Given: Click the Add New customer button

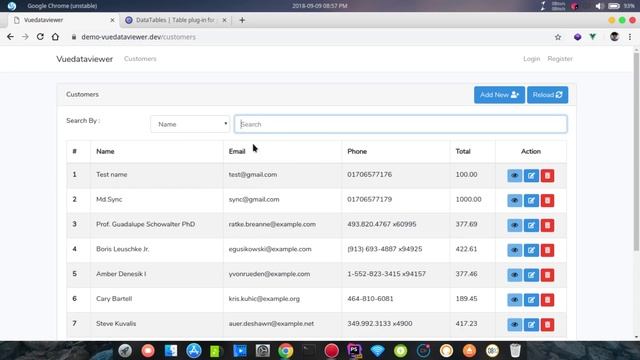Looking at the screenshot, I should pyautogui.click(x=499, y=95).
